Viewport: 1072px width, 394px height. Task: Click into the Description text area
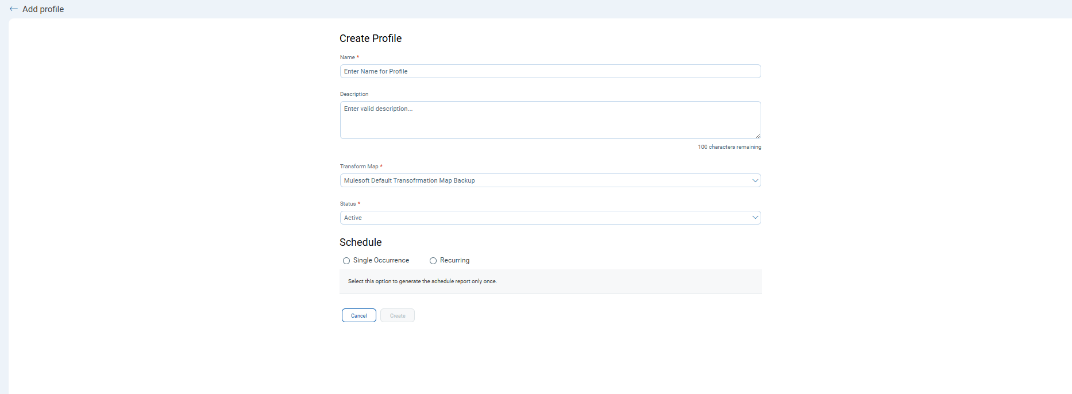550,120
